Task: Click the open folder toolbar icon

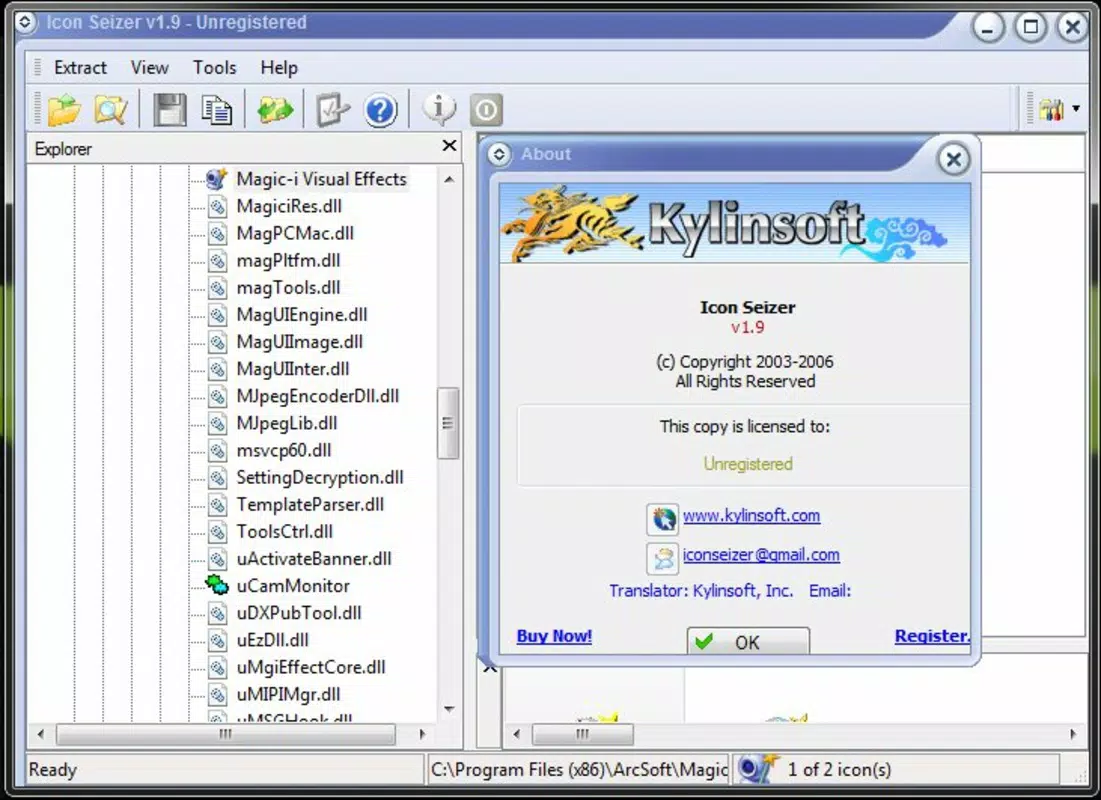Action: pos(65,110)
